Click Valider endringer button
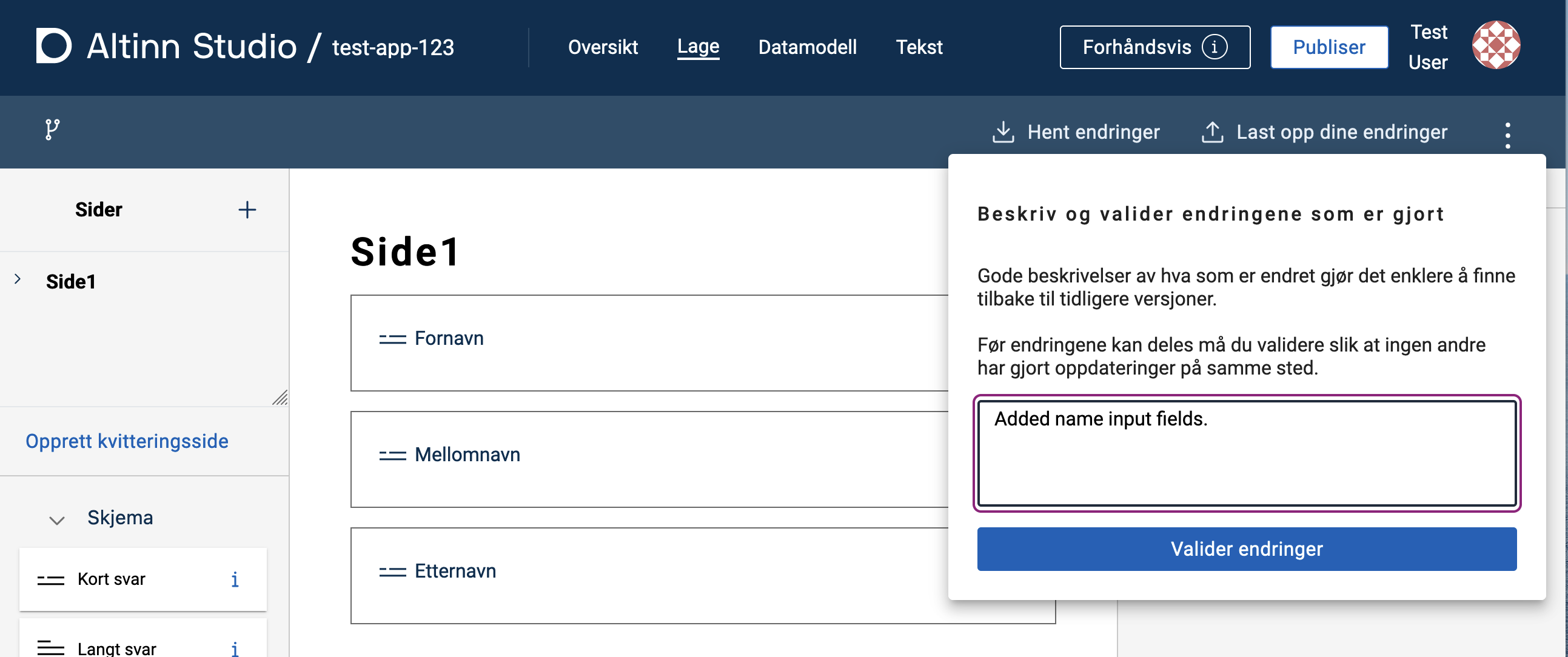The width and height of the screenshot is (1568, 657). [x=1246, y=549]
